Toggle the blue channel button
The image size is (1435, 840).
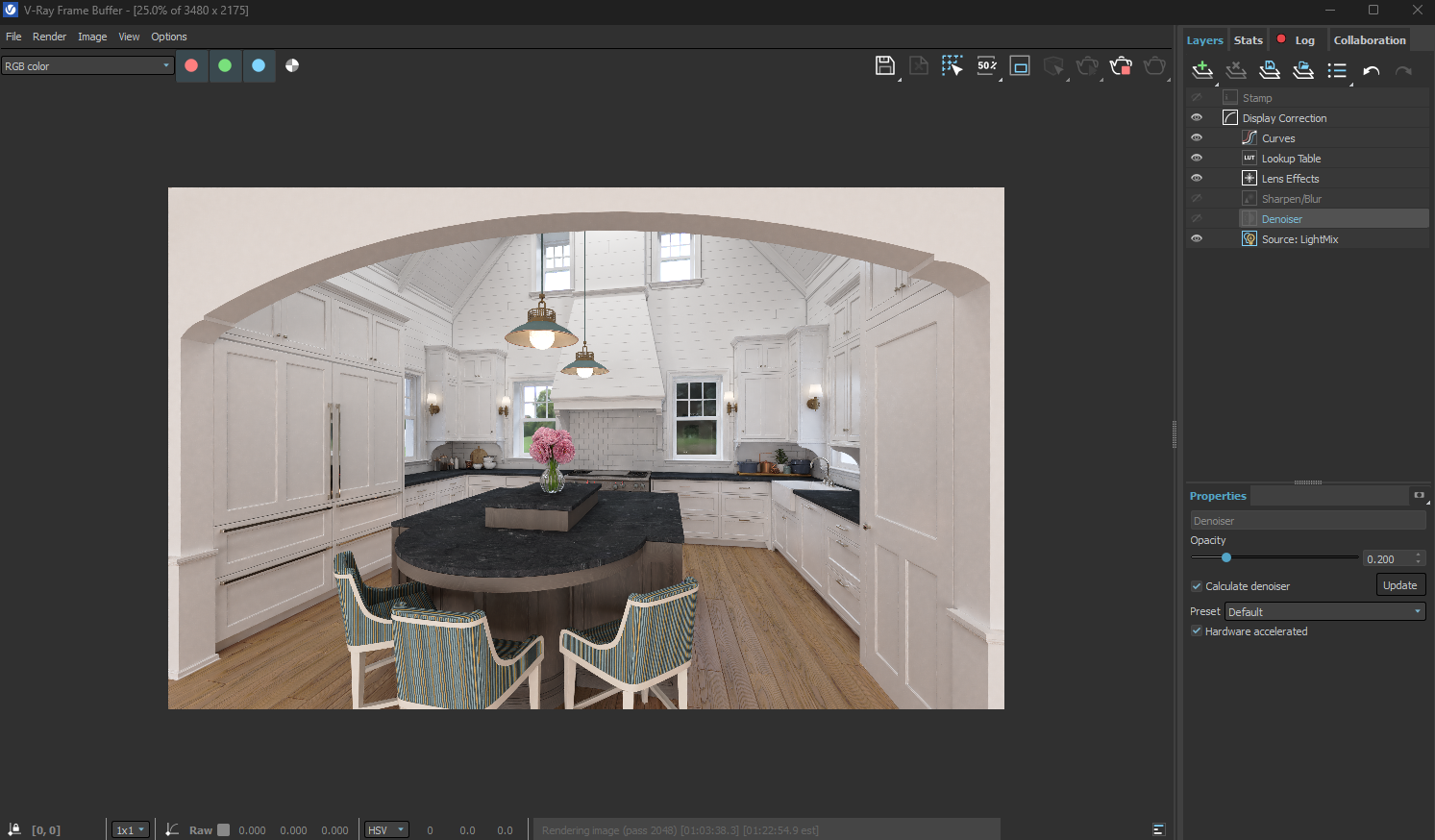pyautogui.click(x=259, y=65)
